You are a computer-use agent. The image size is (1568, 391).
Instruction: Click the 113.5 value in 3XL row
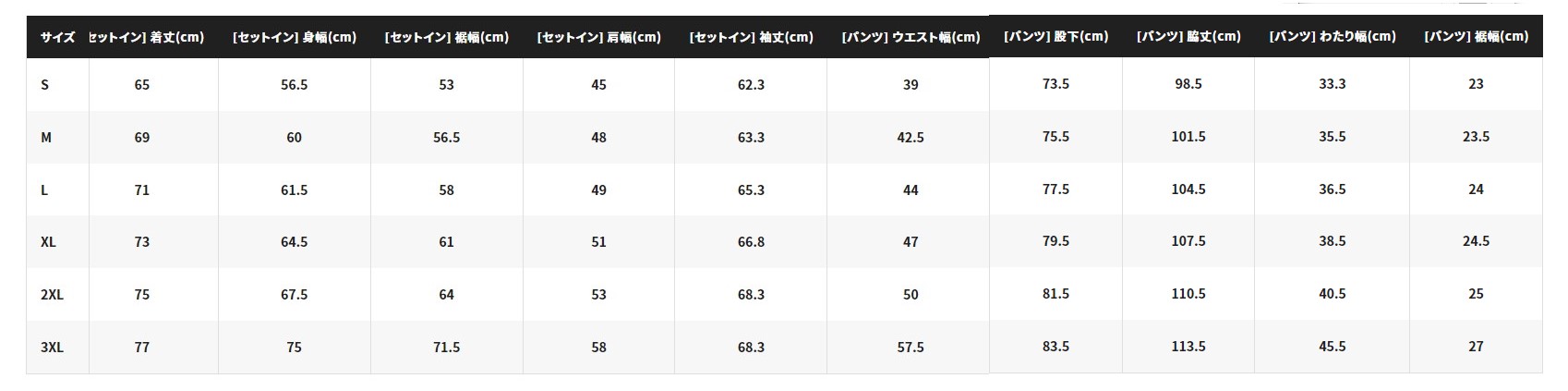pyautogui.click(x=1188, y=347)
